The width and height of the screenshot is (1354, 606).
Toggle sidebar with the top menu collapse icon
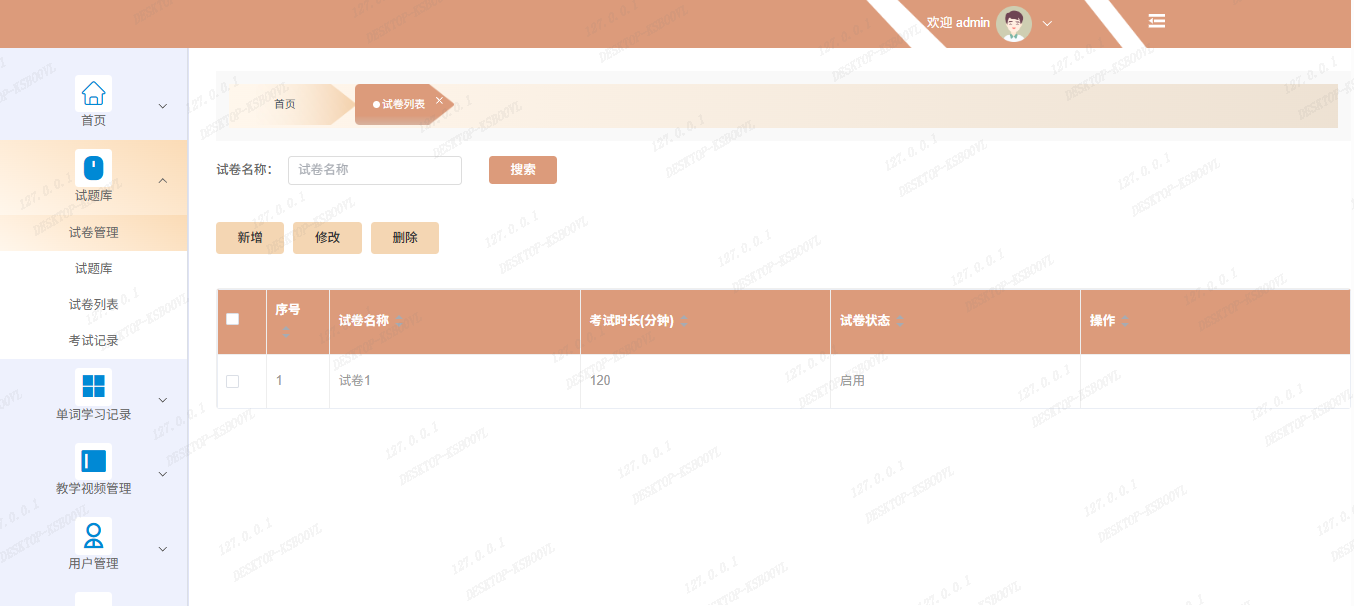(1156, 21)
